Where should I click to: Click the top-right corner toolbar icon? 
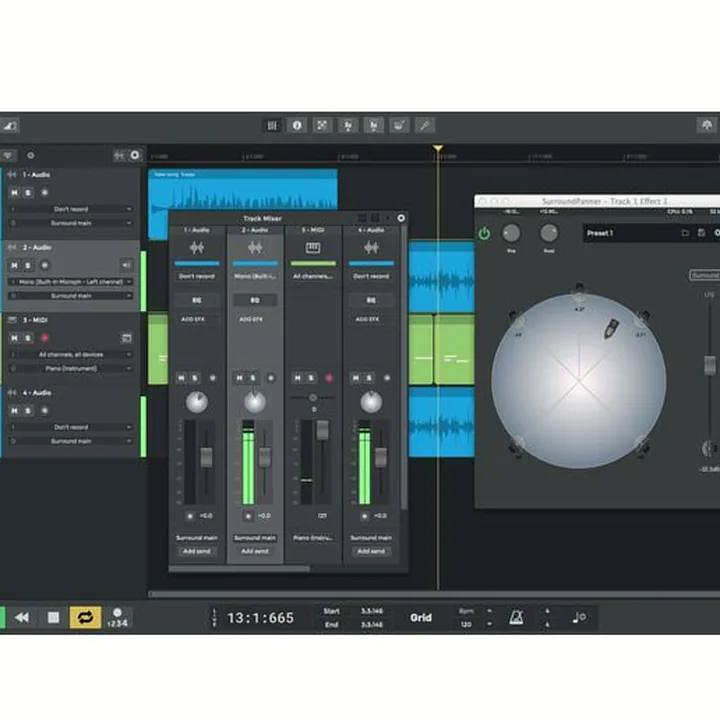pos(707,125)
